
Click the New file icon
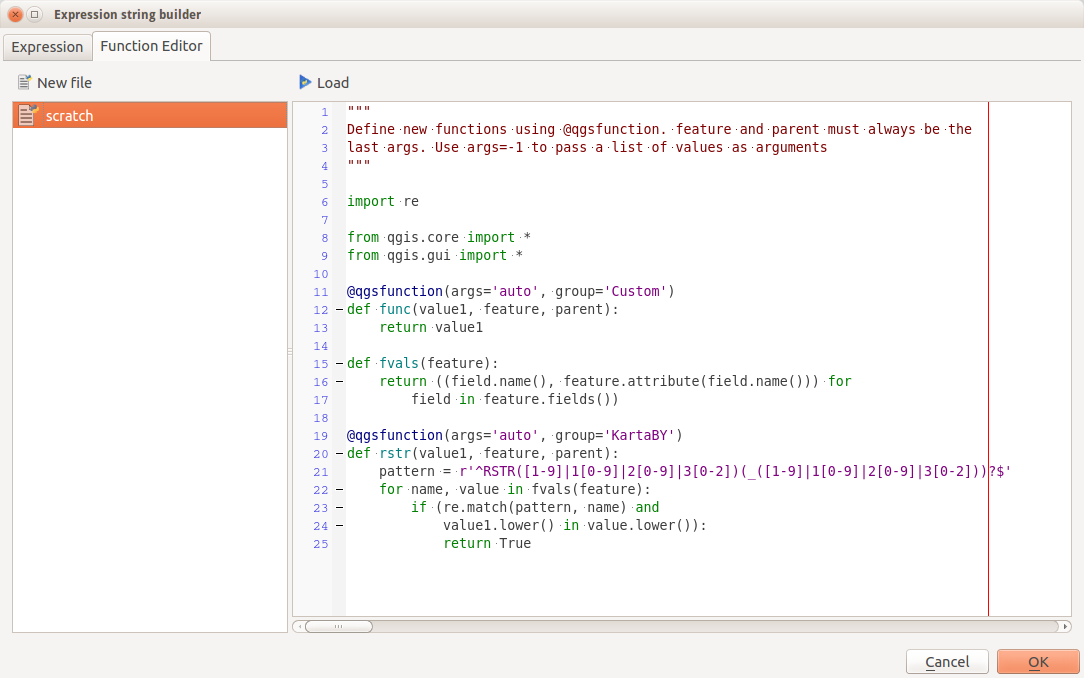click(x=25, y=82)
